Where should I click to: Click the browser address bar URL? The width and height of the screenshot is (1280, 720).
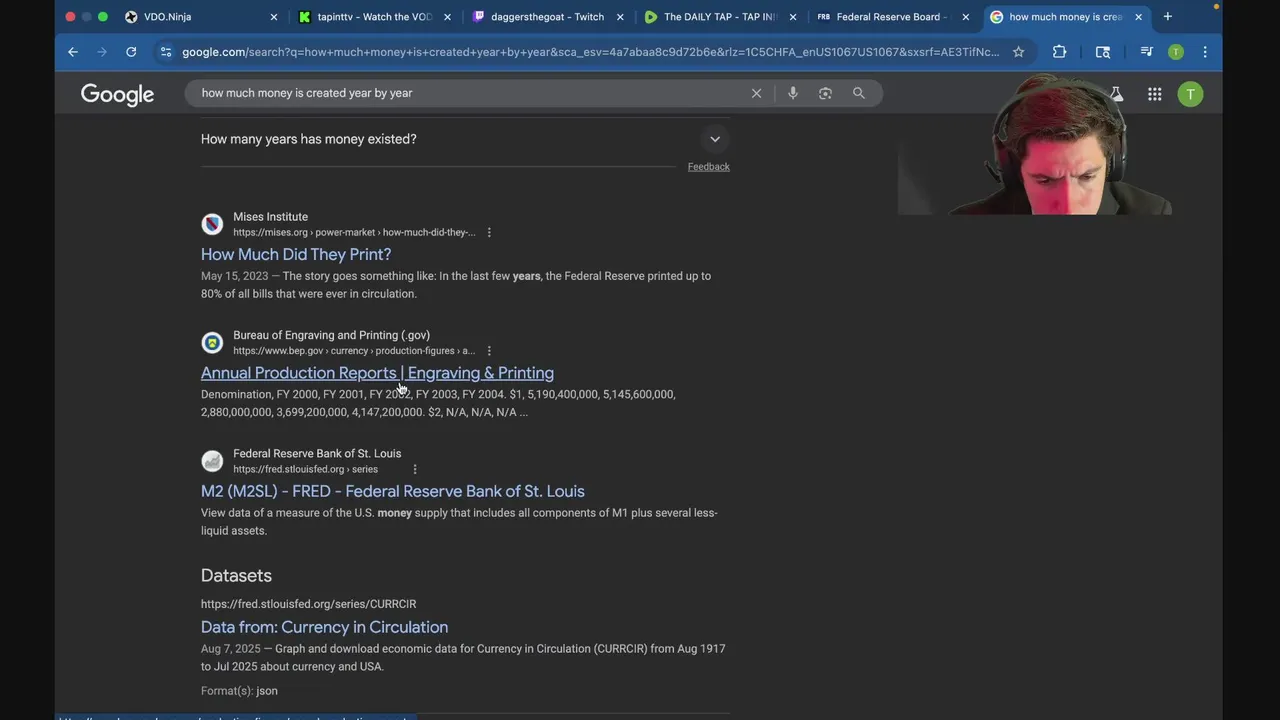[590, 52]
